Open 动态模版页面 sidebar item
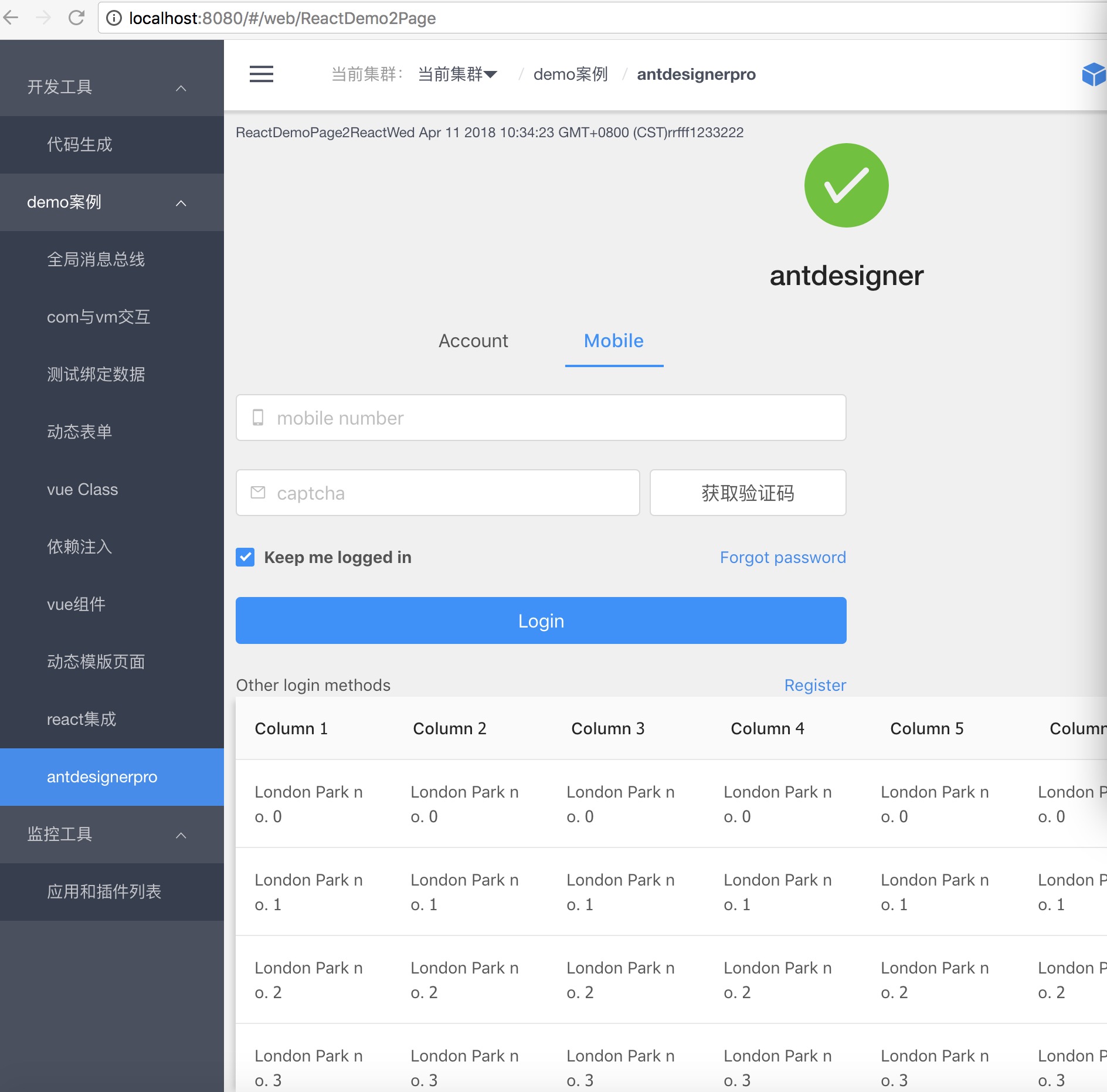 pyautogui.click(x=112, y=662)
